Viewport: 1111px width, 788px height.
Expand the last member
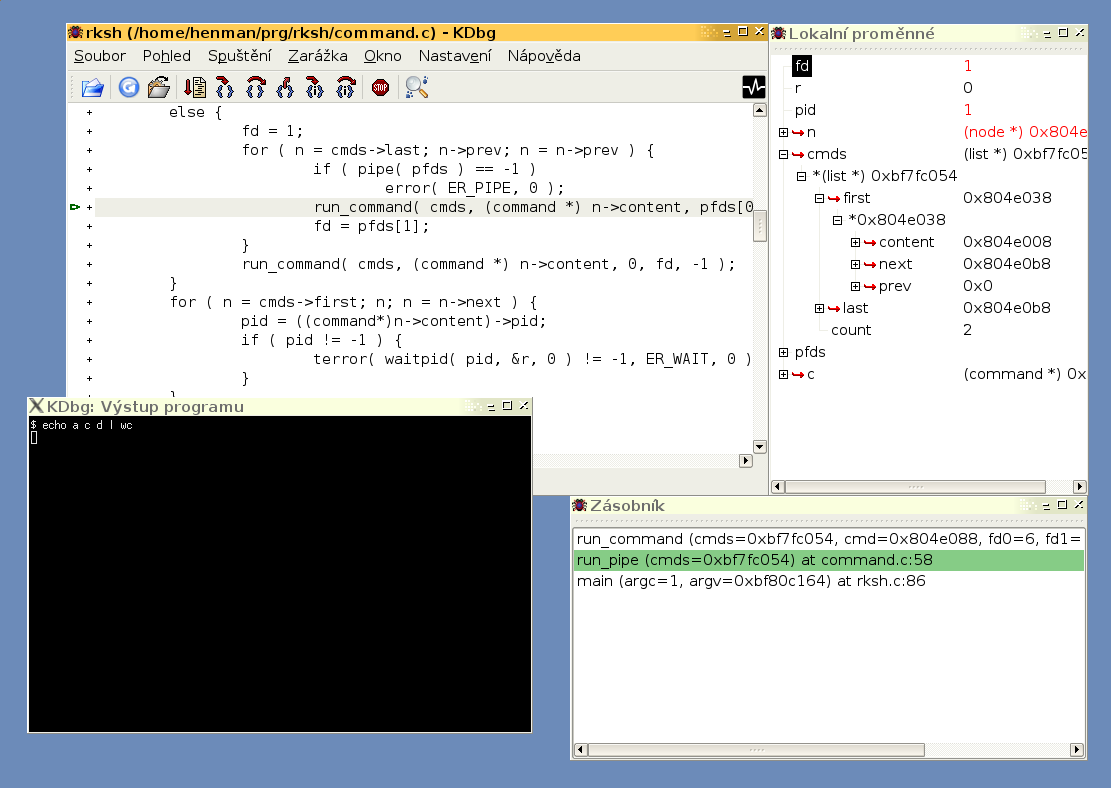click(x=819, y=308)
